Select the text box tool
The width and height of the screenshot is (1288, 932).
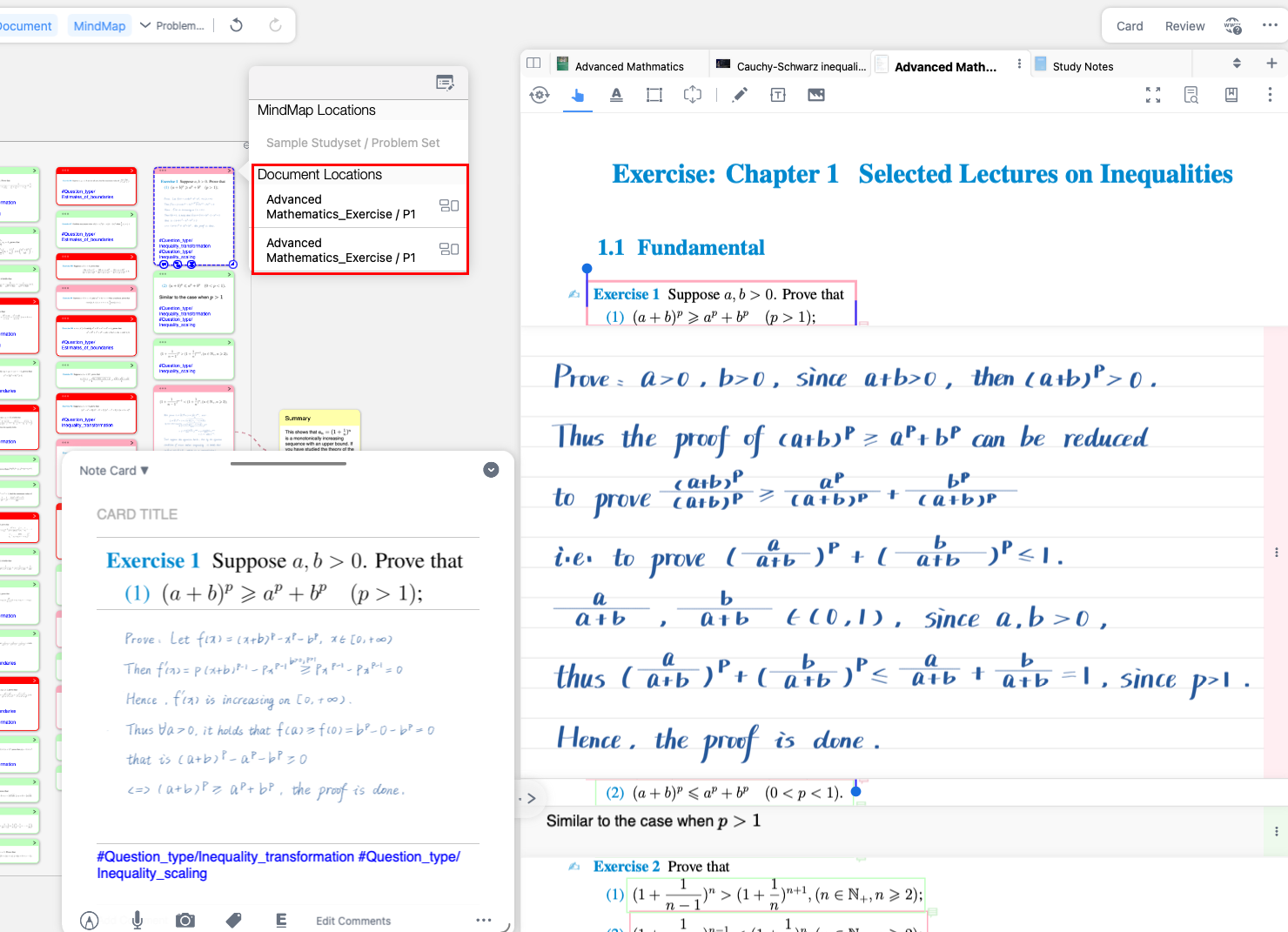tap(778, 96)
